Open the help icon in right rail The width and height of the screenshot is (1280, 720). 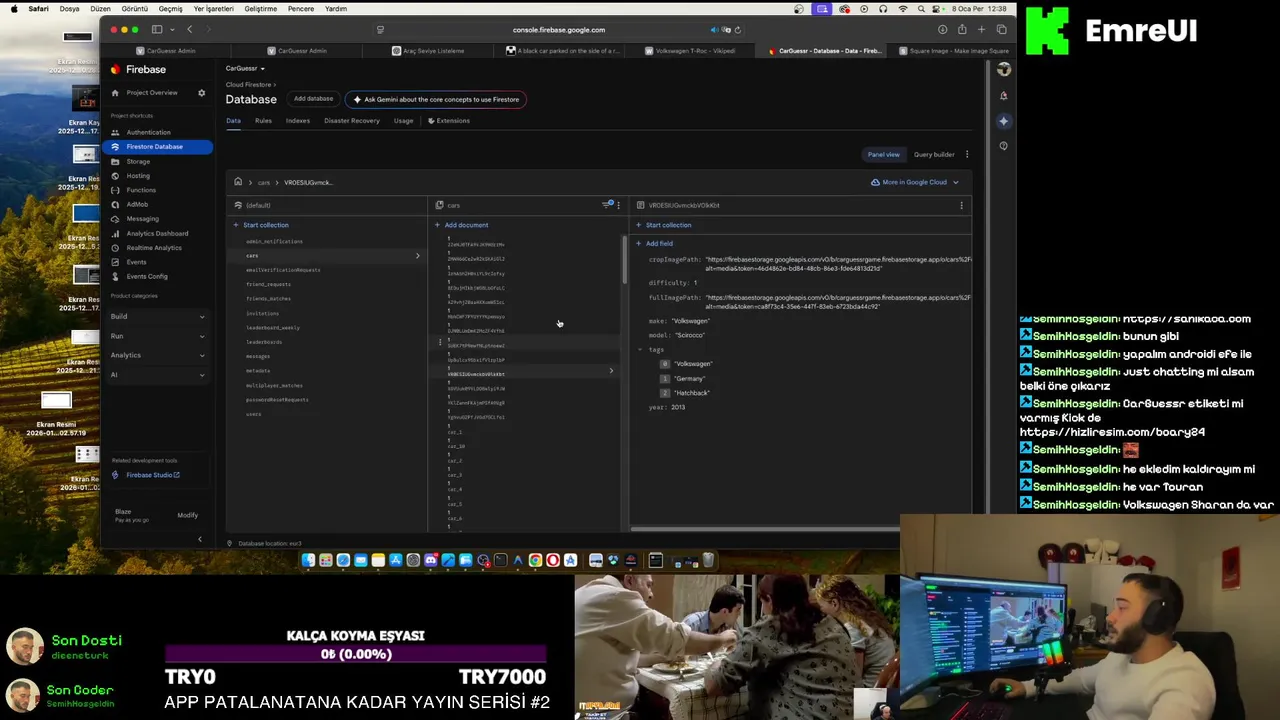[1003, 146]
